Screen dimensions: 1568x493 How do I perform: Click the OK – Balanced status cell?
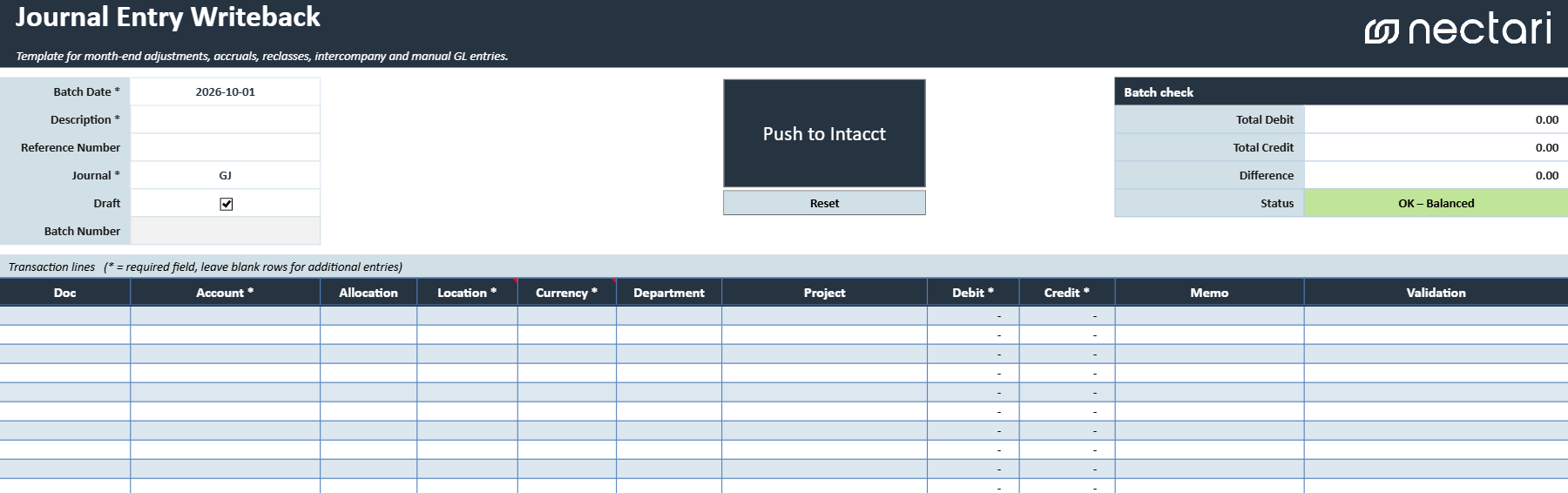[x=1436, y=203]
